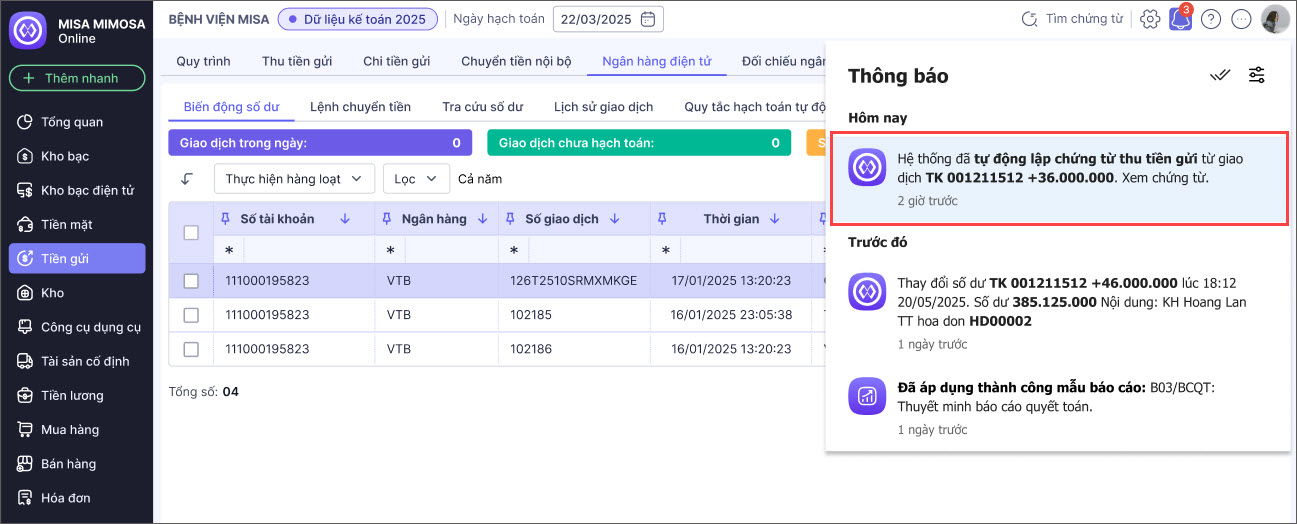Open the notification bell icon

point(1180,19)
